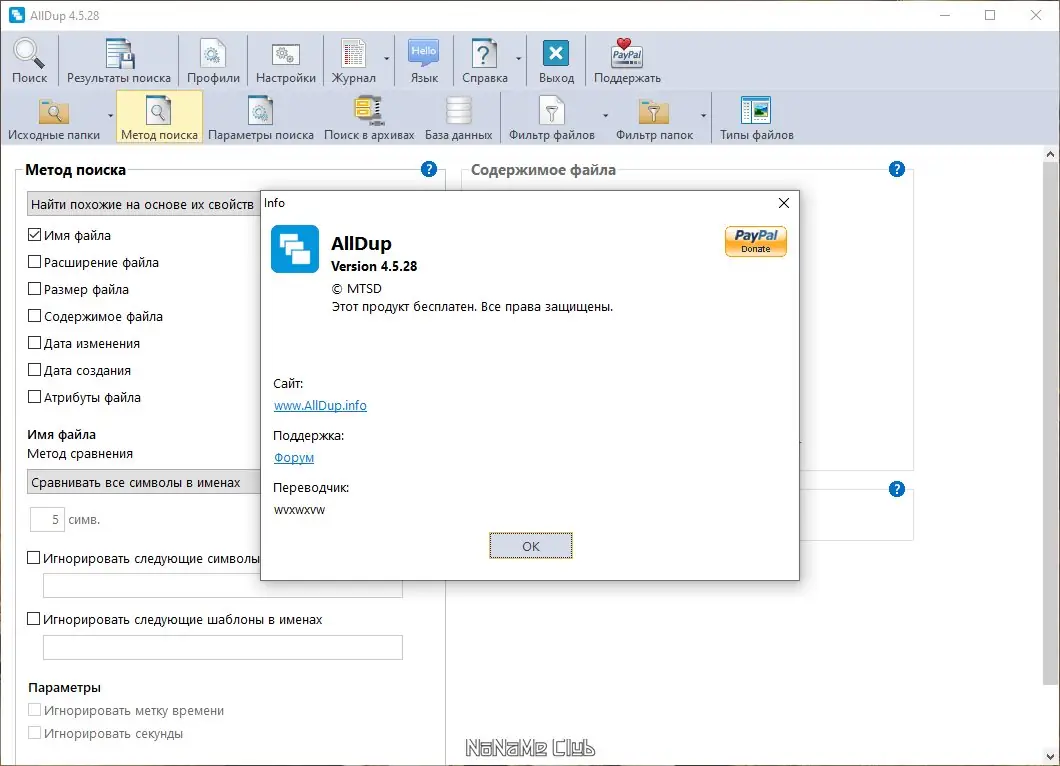Click PayPal Donate button in Info dialog
Image resolution: width=1060 pixels, height=766 pixels.
pos(756,241)
